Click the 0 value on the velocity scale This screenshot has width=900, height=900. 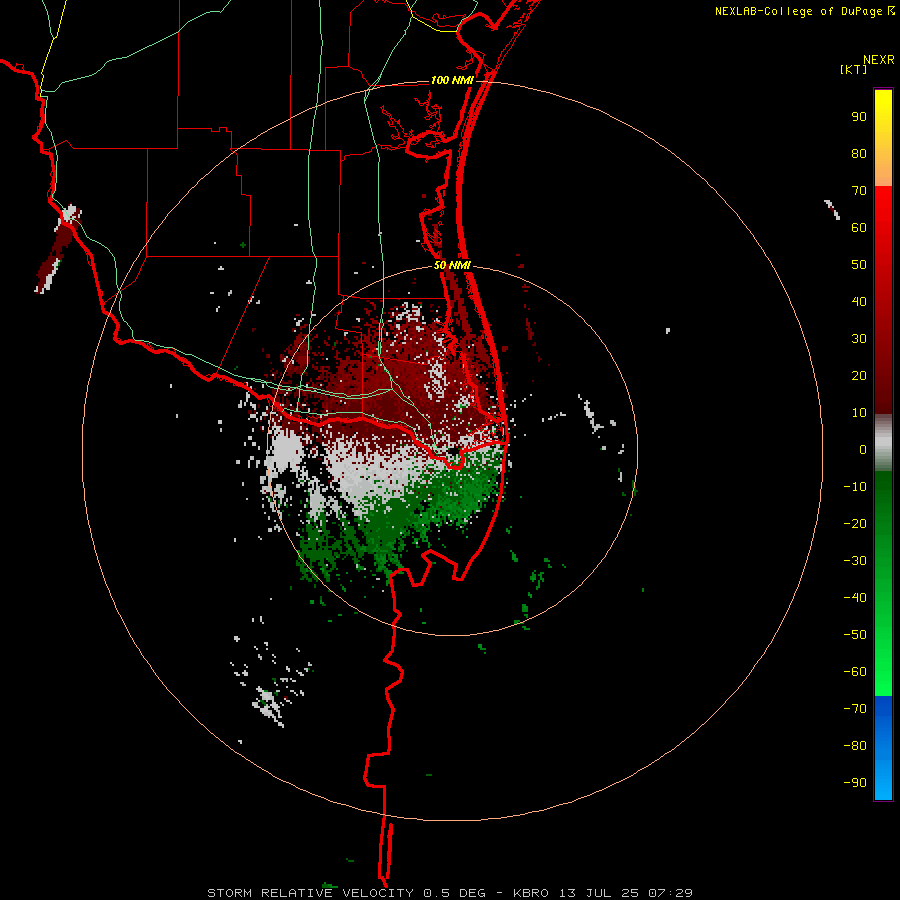pos(863,449)
